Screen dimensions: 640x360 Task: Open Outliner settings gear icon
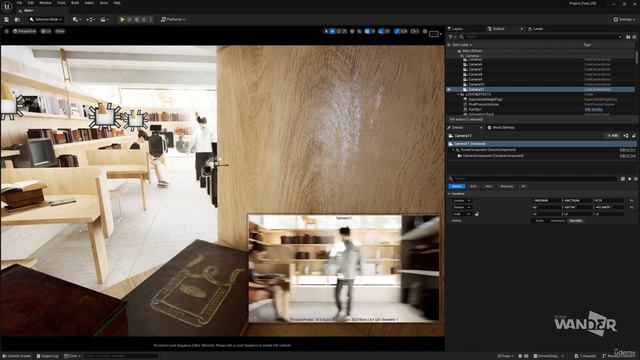click(634, 37)
